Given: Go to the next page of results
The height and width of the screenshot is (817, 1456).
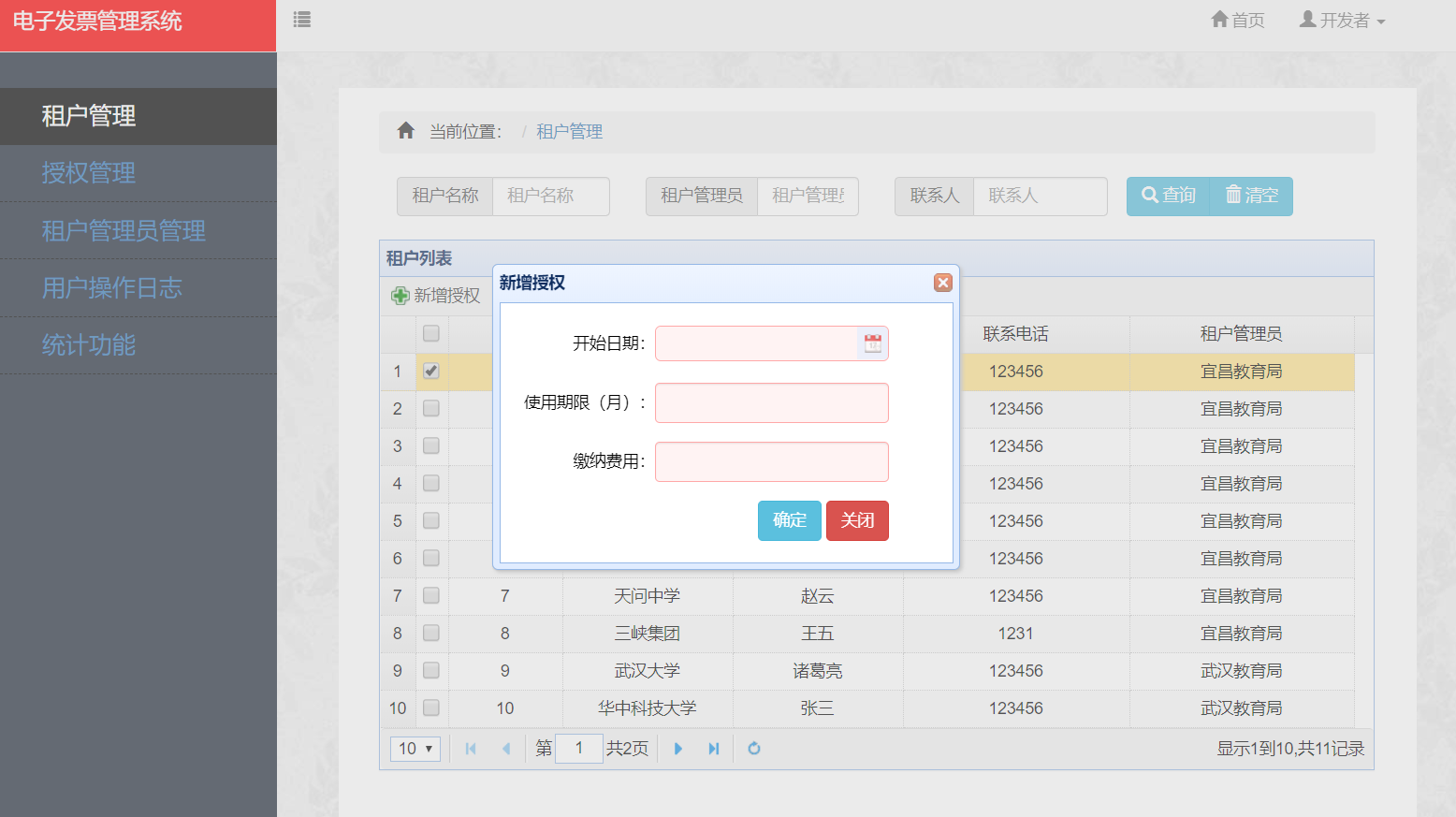Looking at the screenshot, I should pos(678,749).
